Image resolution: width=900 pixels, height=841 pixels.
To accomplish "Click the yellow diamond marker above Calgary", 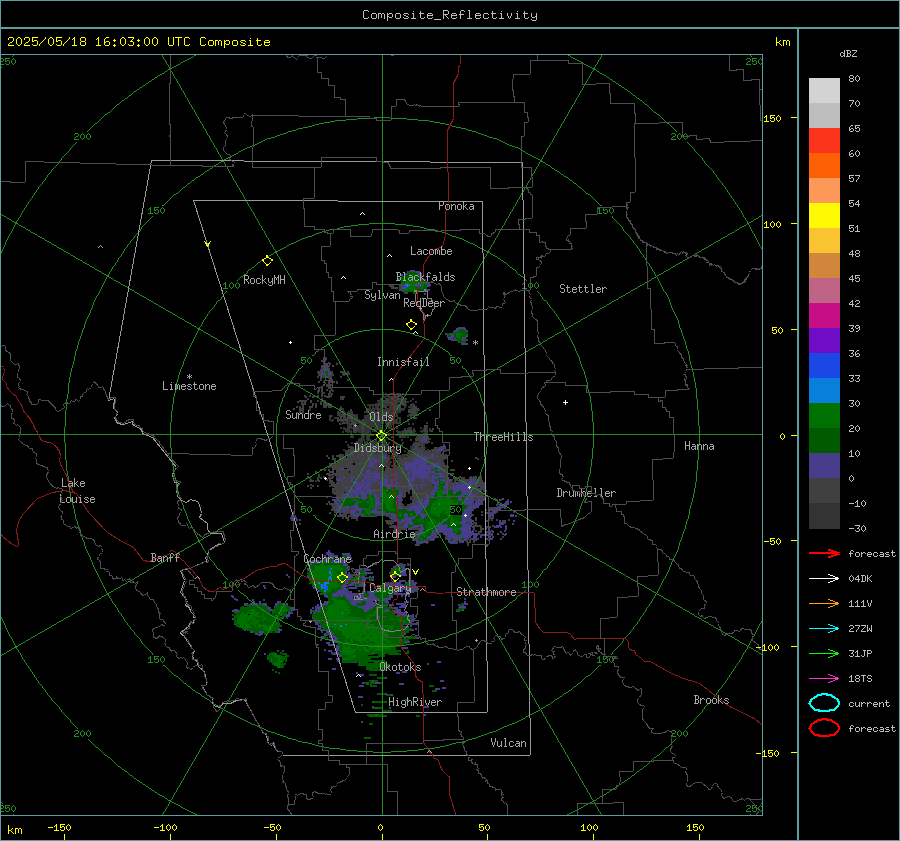I will tap(395, 576).
